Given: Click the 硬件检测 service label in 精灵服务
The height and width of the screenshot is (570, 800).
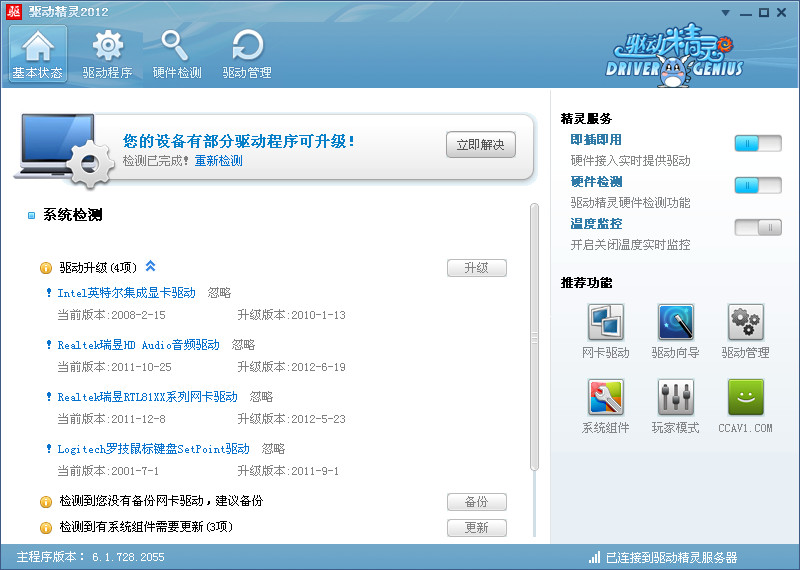Looking at the screenshot, I should pos(596,182).
